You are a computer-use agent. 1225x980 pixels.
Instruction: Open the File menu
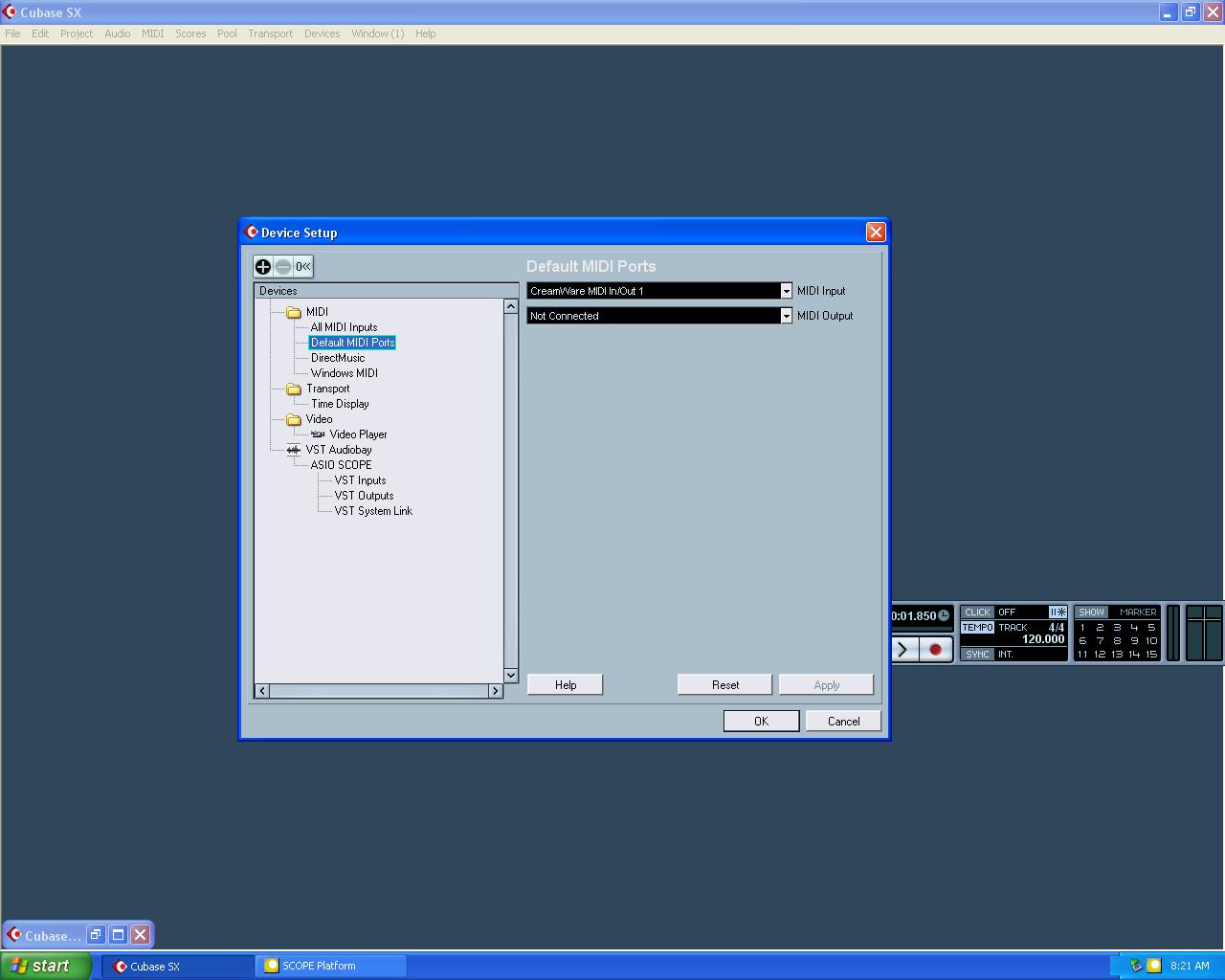tap(12, 33)
